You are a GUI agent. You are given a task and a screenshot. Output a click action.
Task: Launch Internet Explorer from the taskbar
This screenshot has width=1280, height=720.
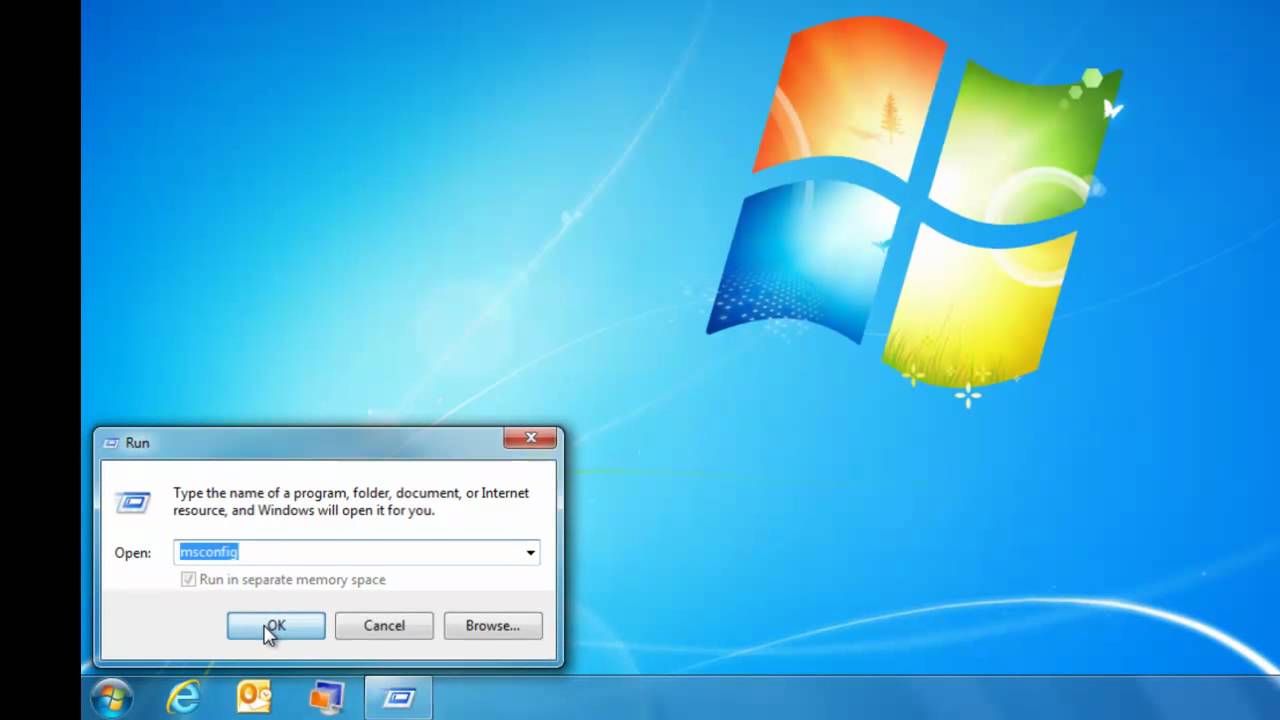click(x=183, y=697)
